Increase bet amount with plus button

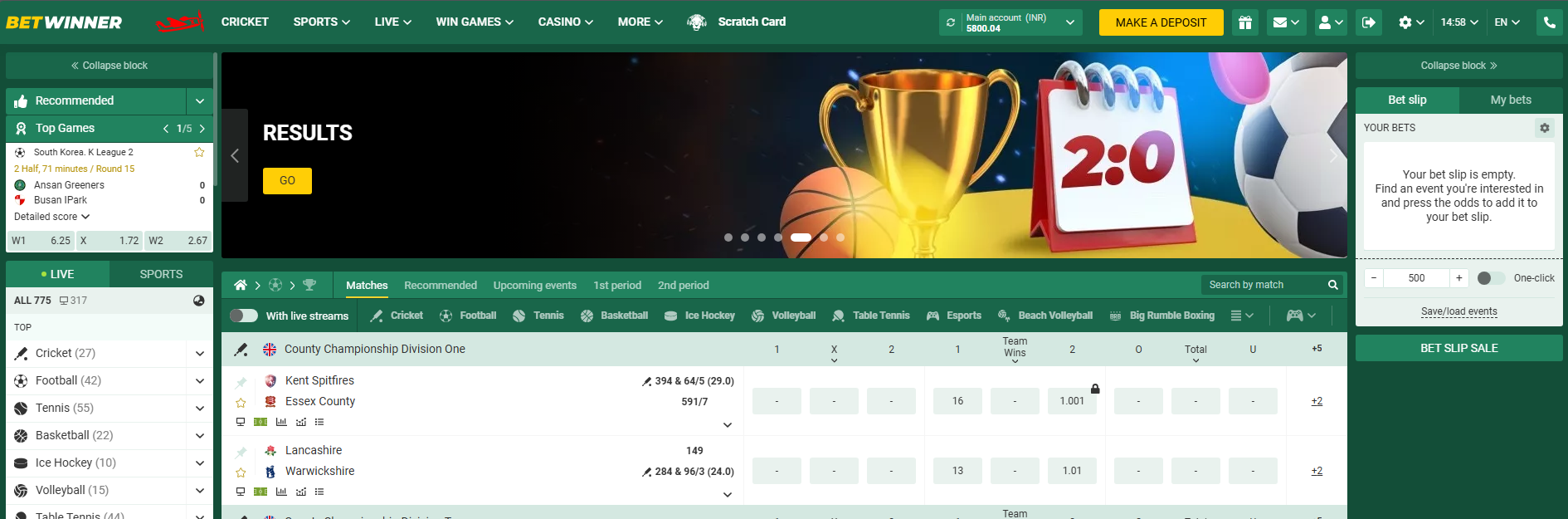click(x=1458, y=278)
